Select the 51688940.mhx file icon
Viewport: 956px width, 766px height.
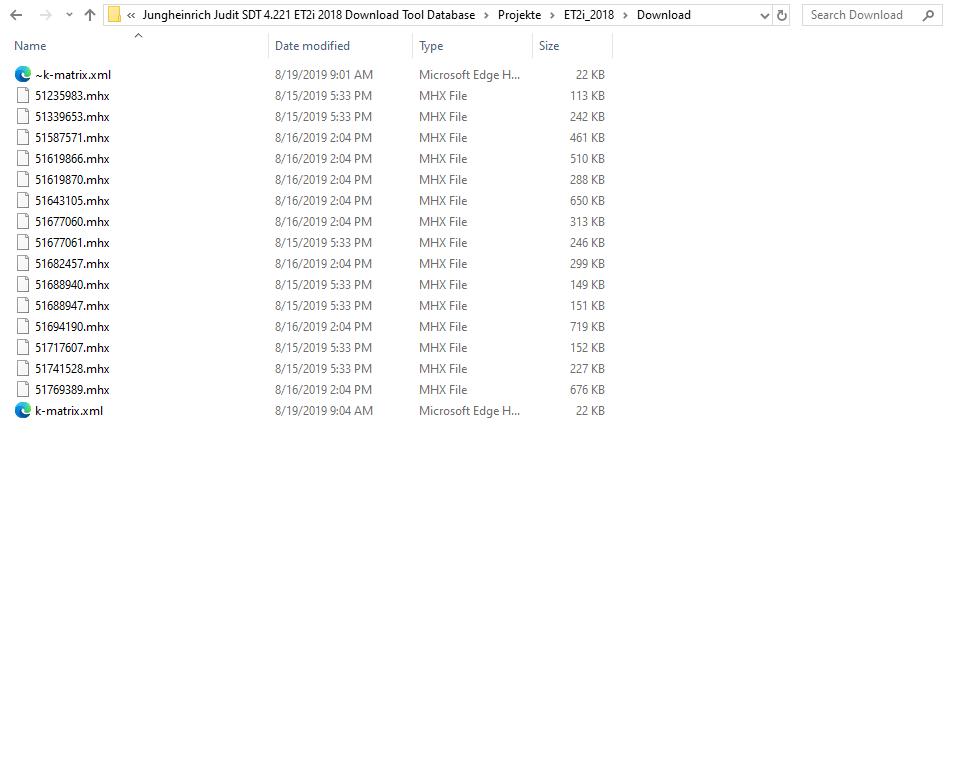pos(23,285)
